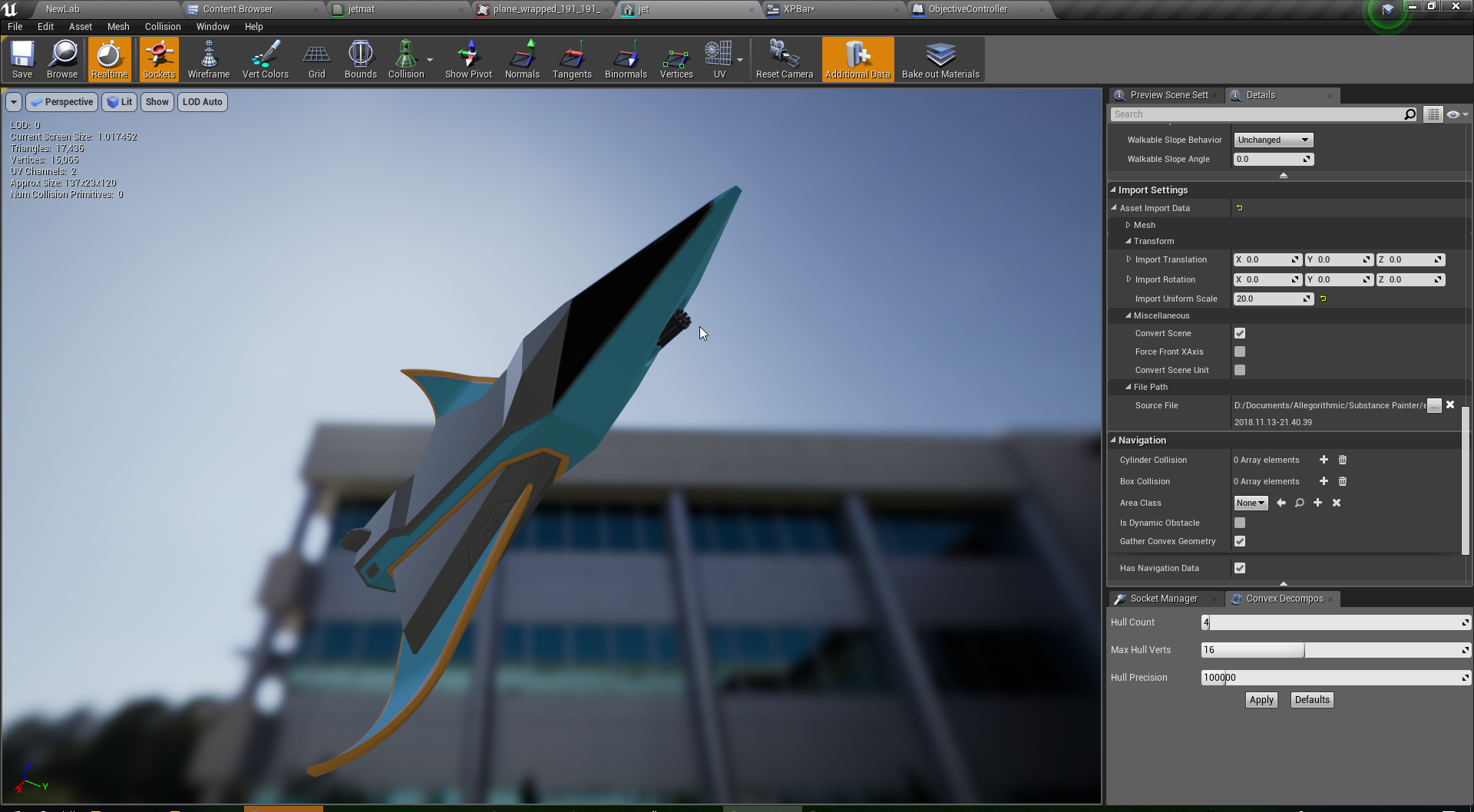Toggle Collision display

tap(406, 60)
